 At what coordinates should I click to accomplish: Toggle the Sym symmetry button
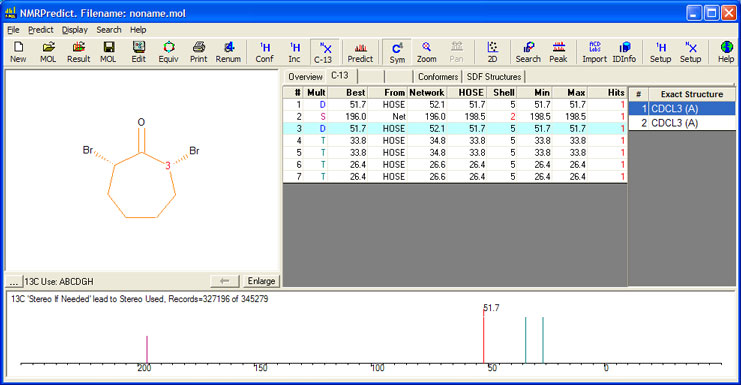[397, 52]
